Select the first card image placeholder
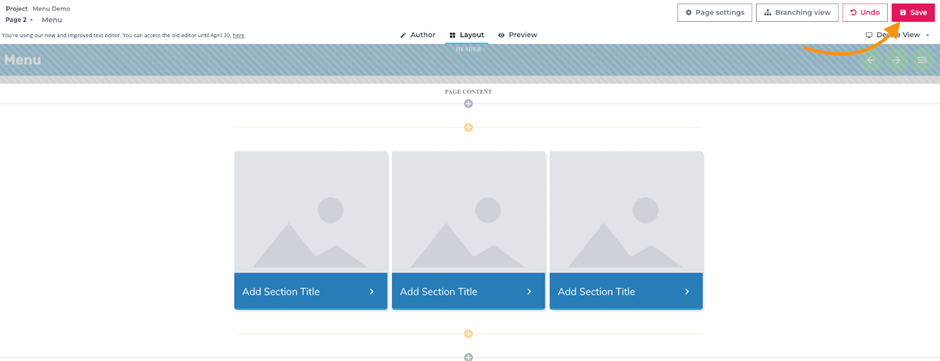The width and height of the screenshot is (940, 361). pyautogui.click(x=311, y=212)
